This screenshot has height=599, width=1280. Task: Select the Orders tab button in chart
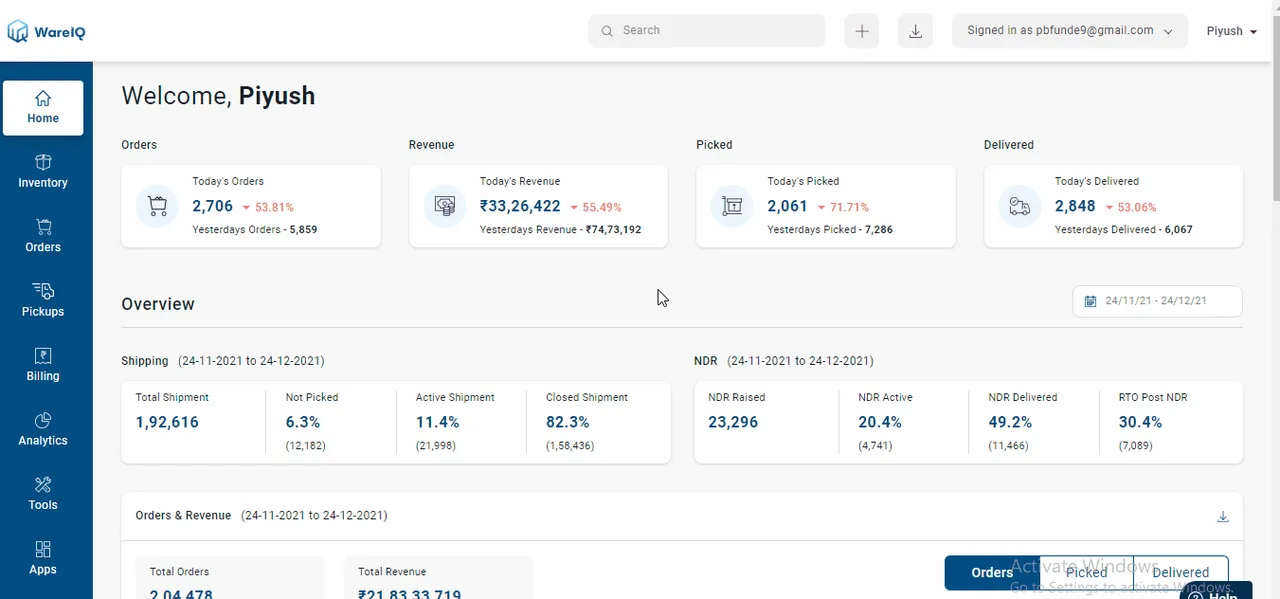point(992,573)
